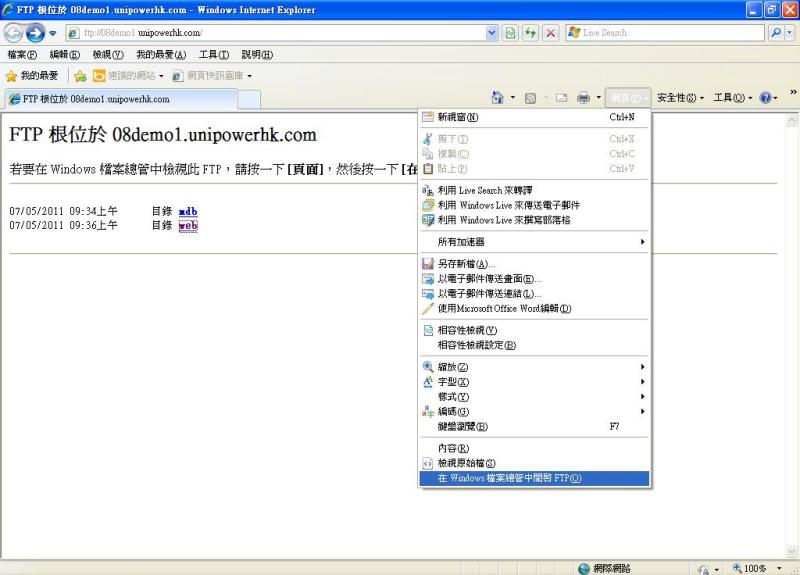The image size is (800, 575).
Task: Toggle 鍵盤瀏覽(B) caret browsing entry
Action: tap(534, 426)
